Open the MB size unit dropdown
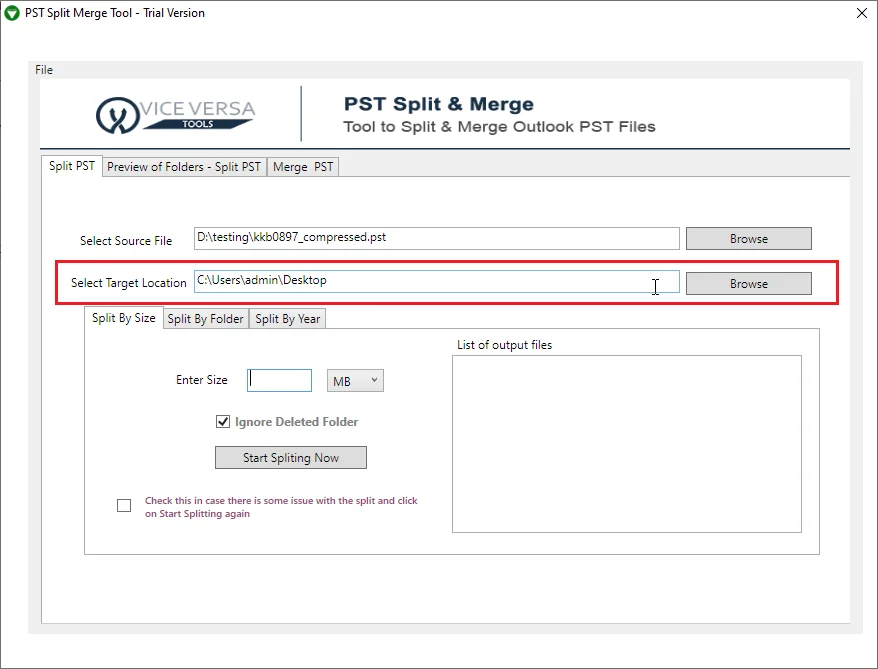878x669 pixels. (x=355, y=381)
